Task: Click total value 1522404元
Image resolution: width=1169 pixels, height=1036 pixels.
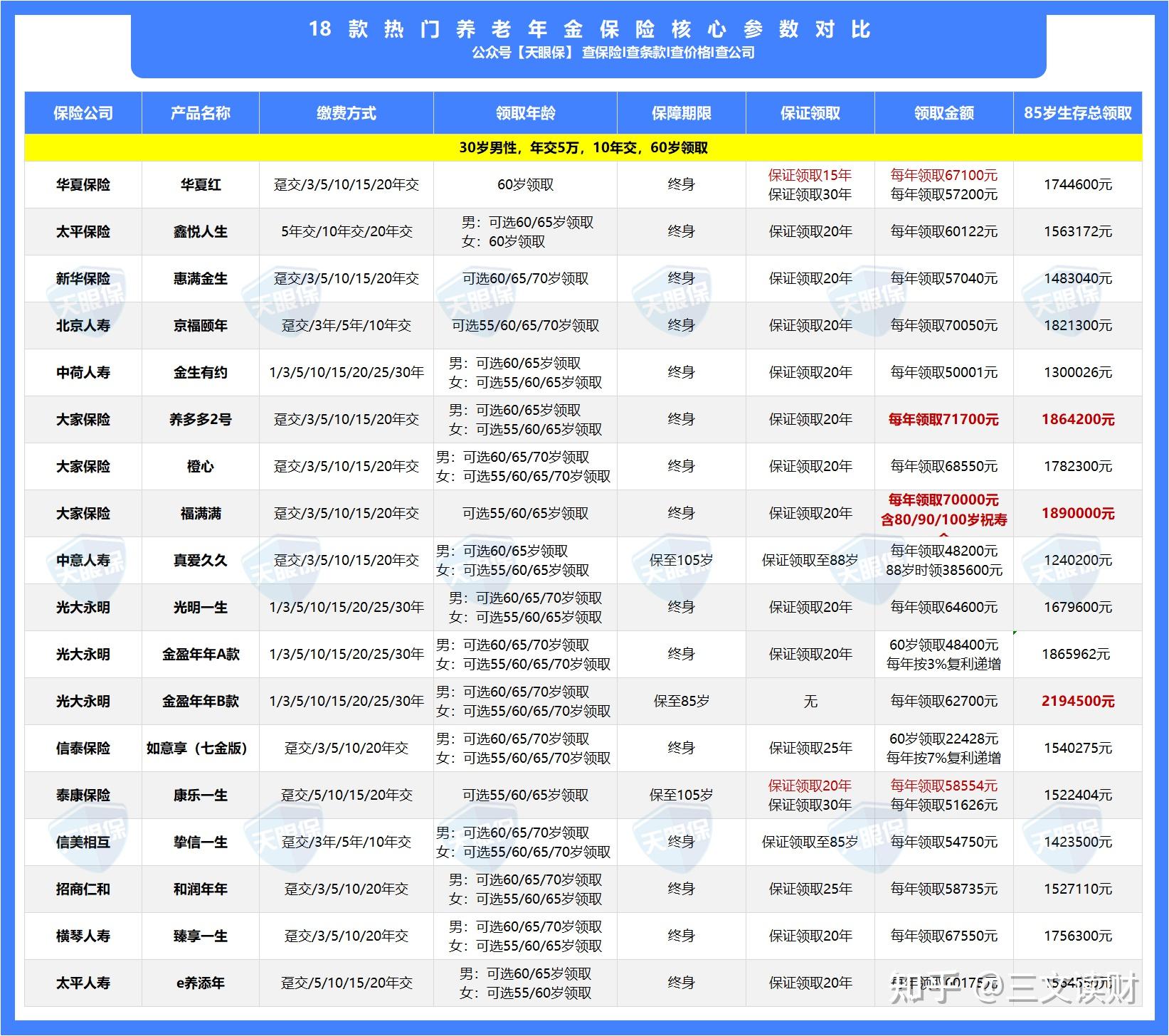Action: click(1078, 795)
